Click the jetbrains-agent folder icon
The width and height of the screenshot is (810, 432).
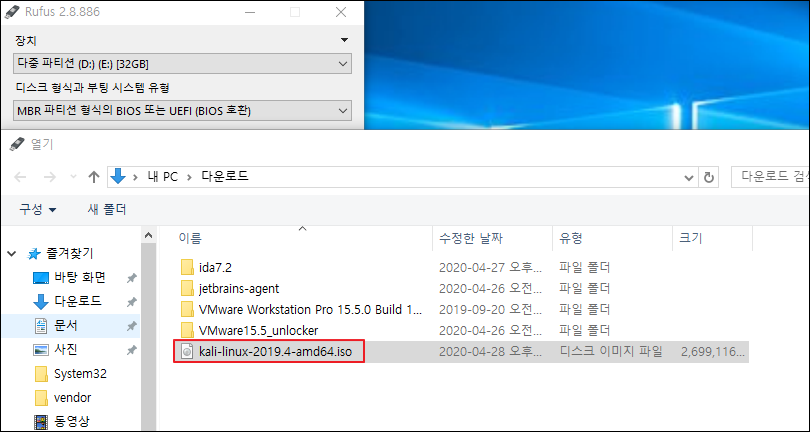(x=188, y=288)
